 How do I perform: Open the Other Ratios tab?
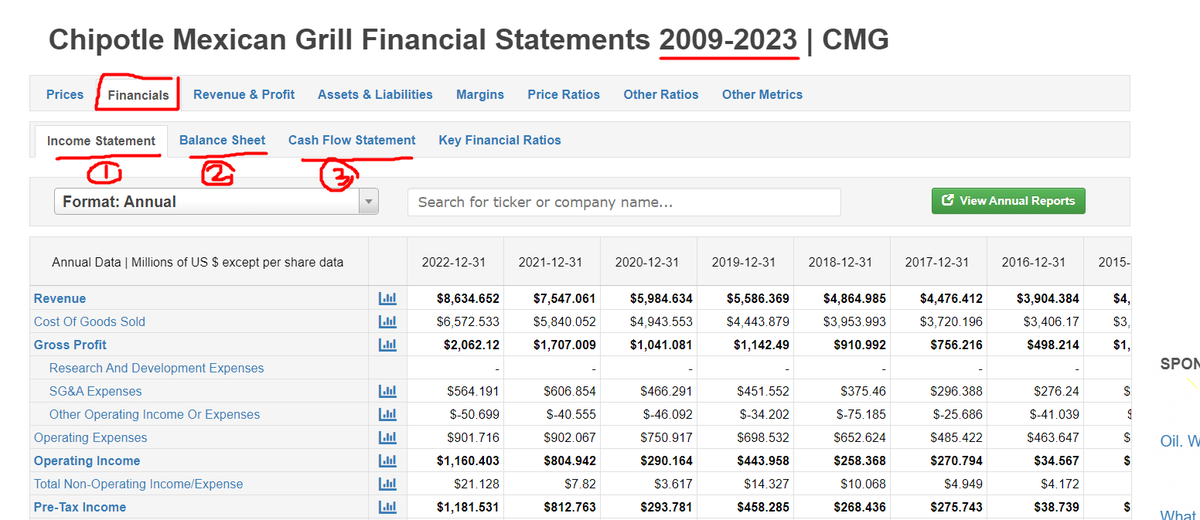coord(661,94)
